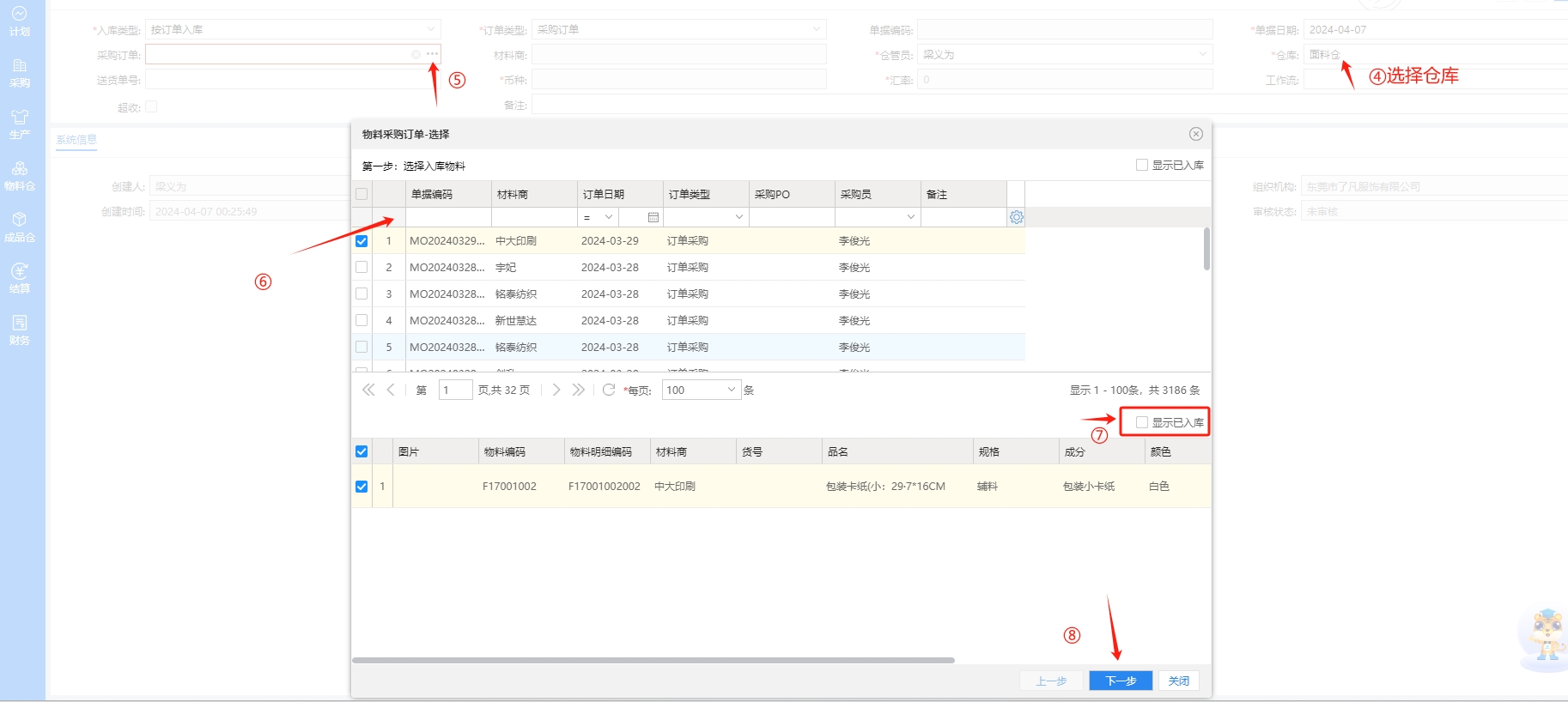The height and width of the screenshot is (702, 1568).
Task: Tick the checkbox for order row 2 宇妃
Action: click(x=362, y=268)
